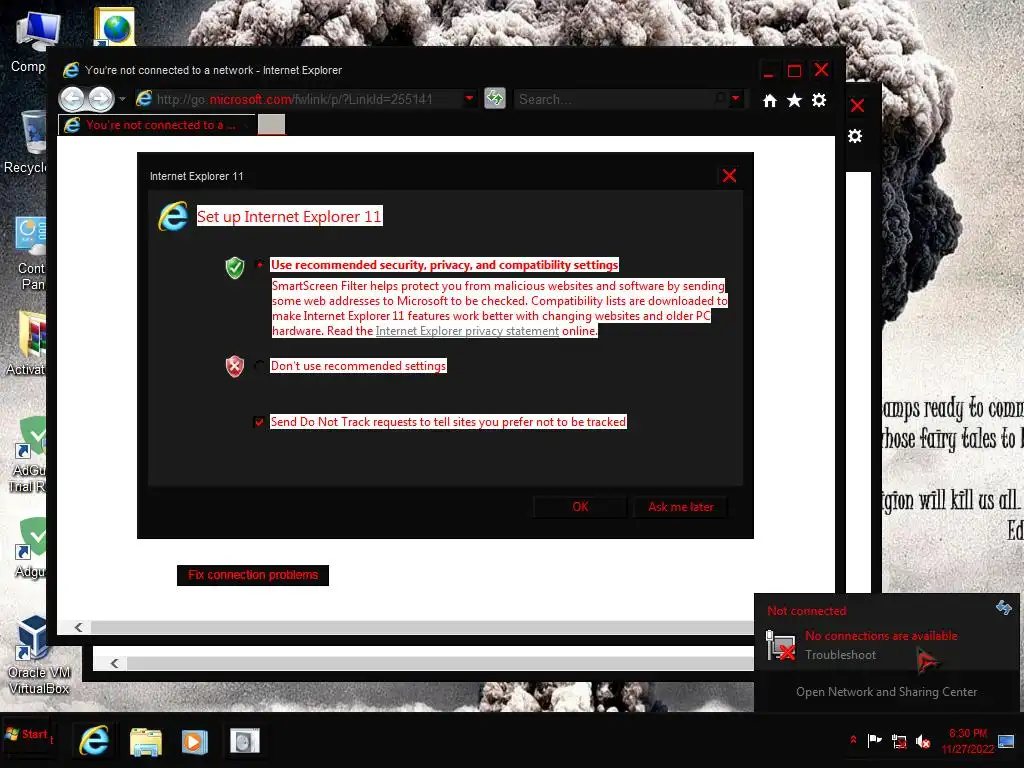Viewport: 1024px width, 768px height.
Task: Open the Recycle Bin desktop icon
Action: [x=26, y=142]
